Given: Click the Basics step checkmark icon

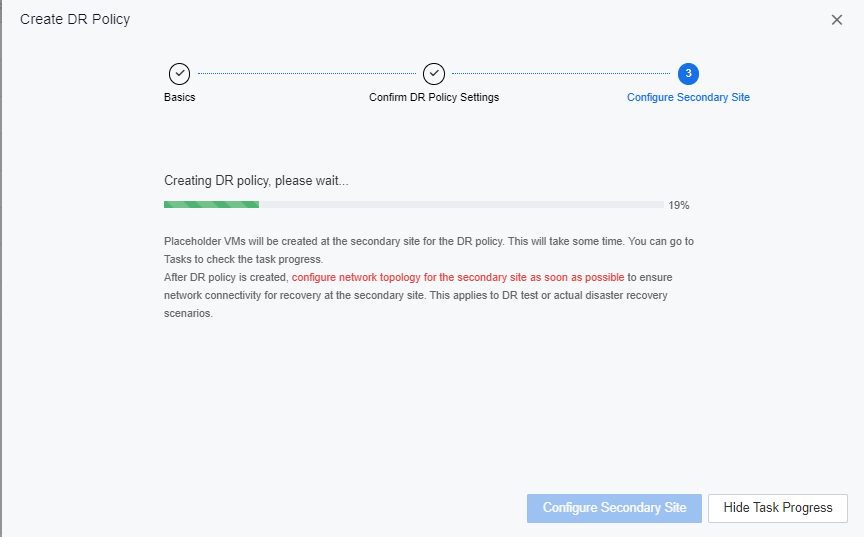Looking at the screenshot, I should tap(179, 73).
